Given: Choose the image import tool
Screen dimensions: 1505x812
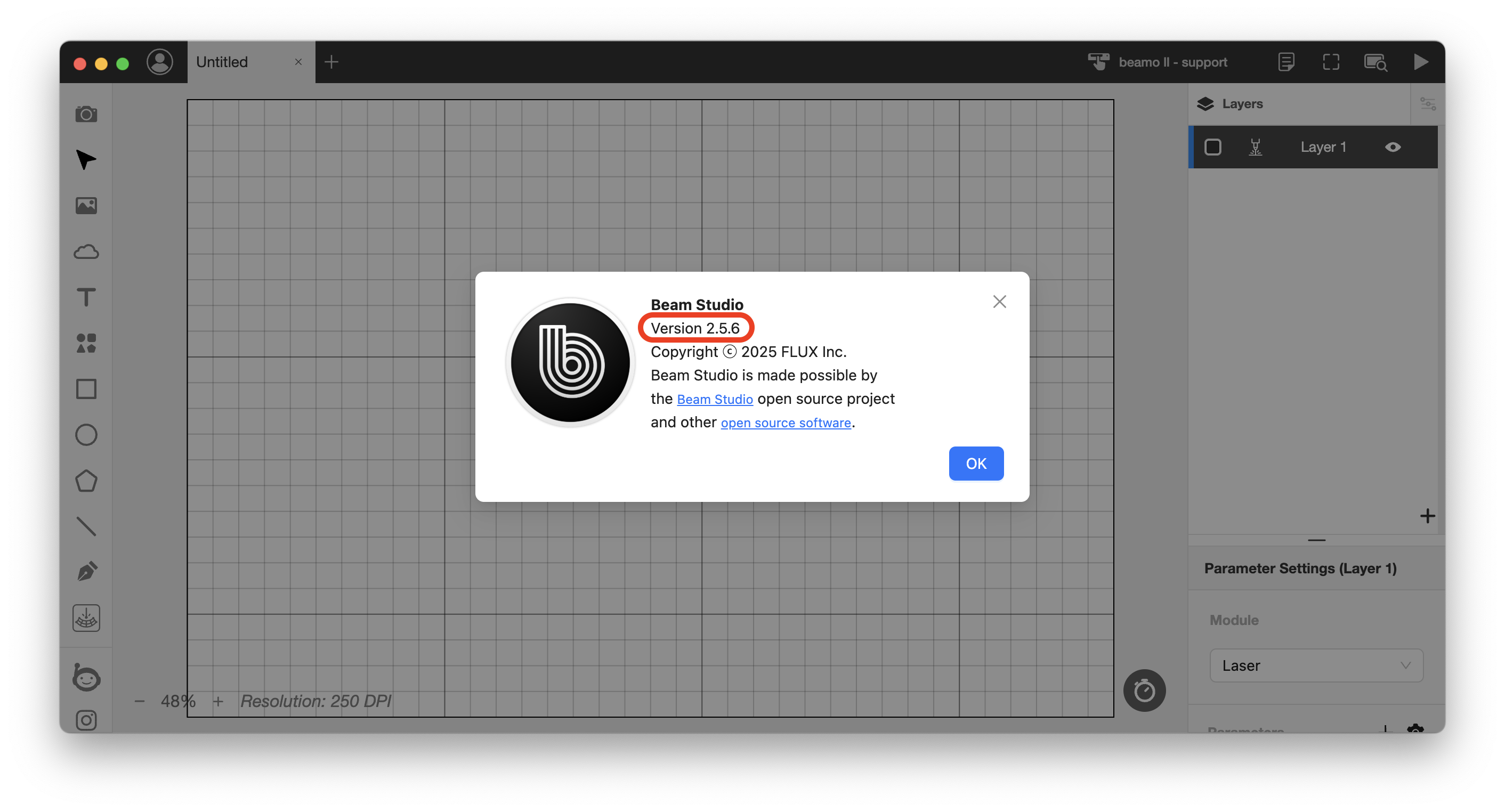Looking at the screenshot, I should point(86,206).
